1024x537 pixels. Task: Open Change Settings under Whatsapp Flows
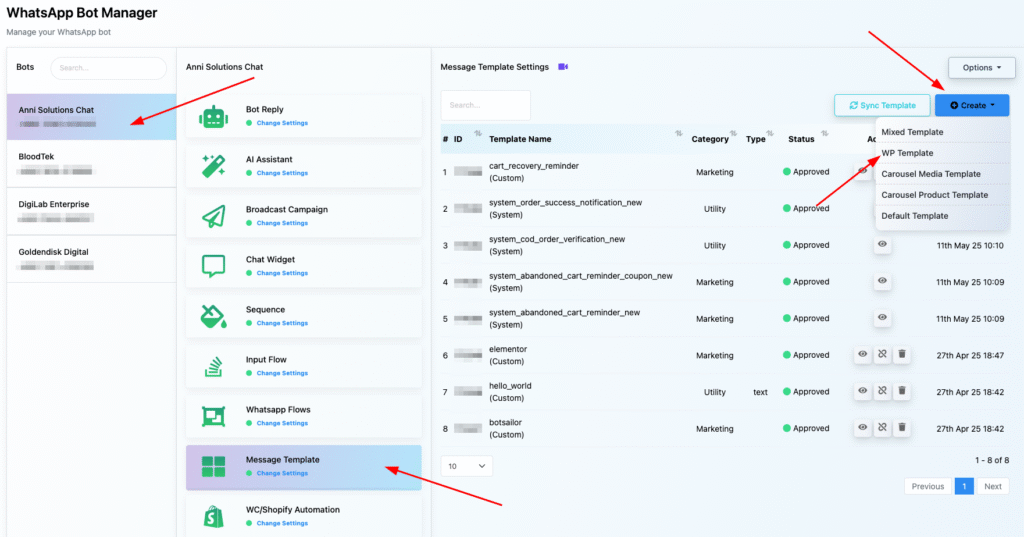tap(282, 423)
